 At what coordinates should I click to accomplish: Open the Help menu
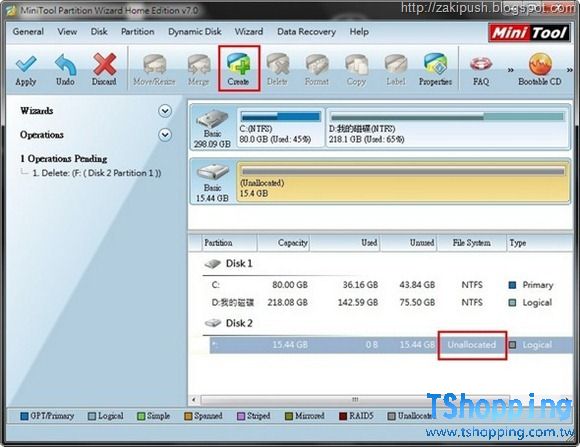pyautogui.click(x=359, y=32)
